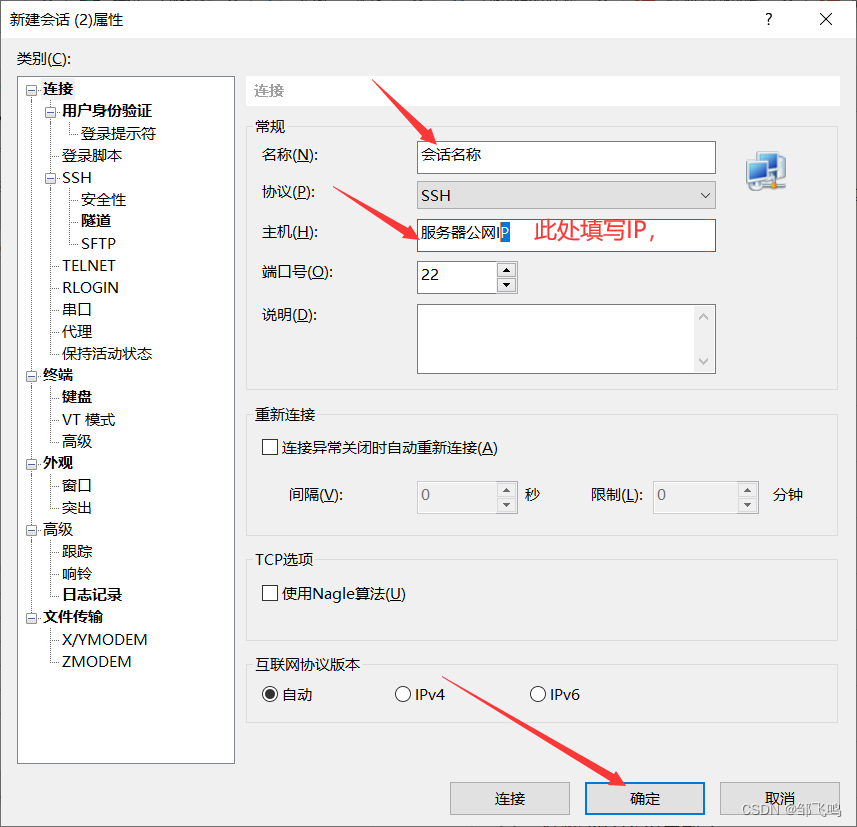Select 突出 under 外观
Screen dimensions: 857x827
point(77,508)
